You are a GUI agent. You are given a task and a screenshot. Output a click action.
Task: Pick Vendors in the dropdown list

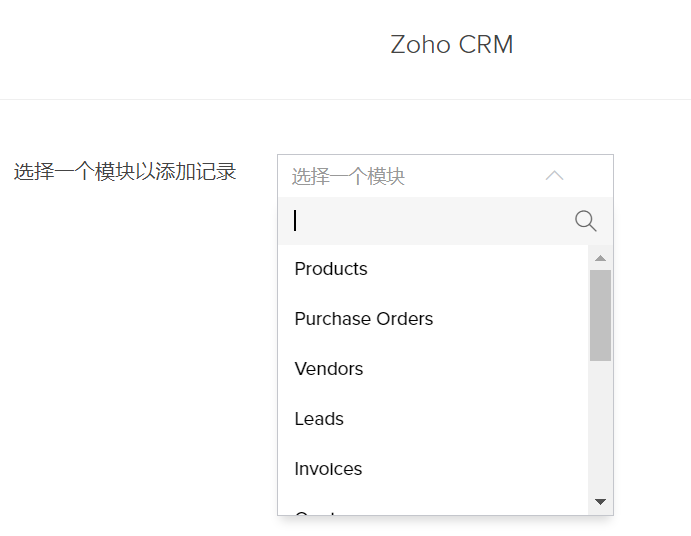click(329, 369)
